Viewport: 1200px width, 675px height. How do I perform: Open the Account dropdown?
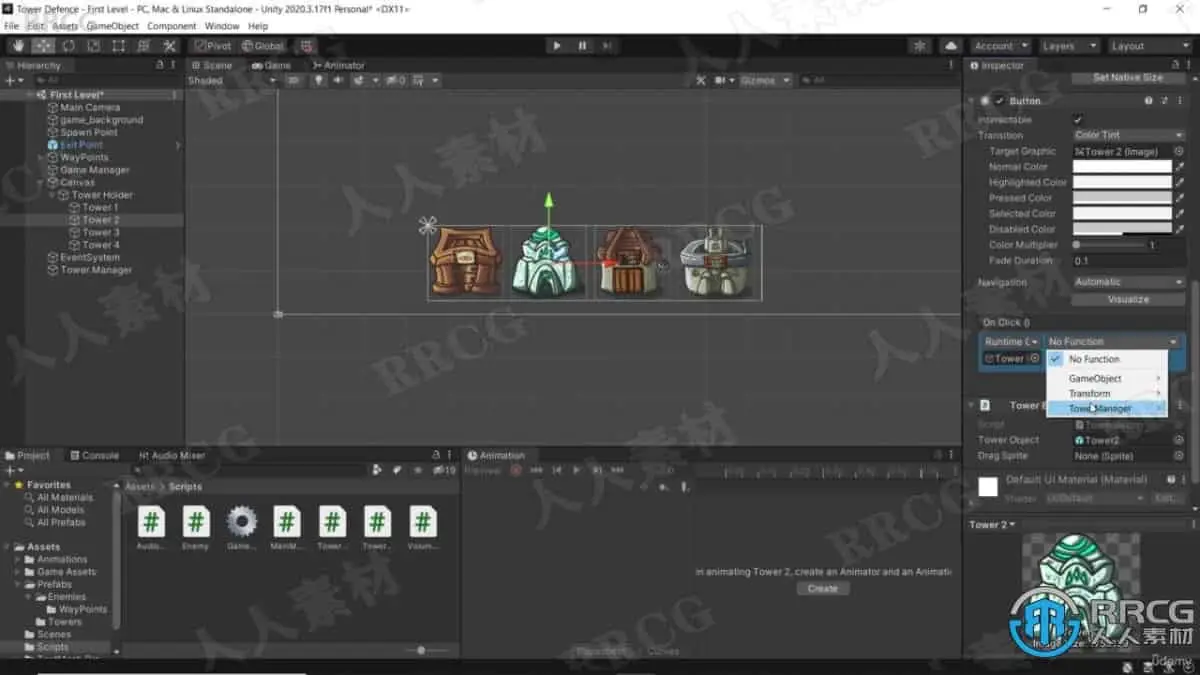[x=1001, y=46]
